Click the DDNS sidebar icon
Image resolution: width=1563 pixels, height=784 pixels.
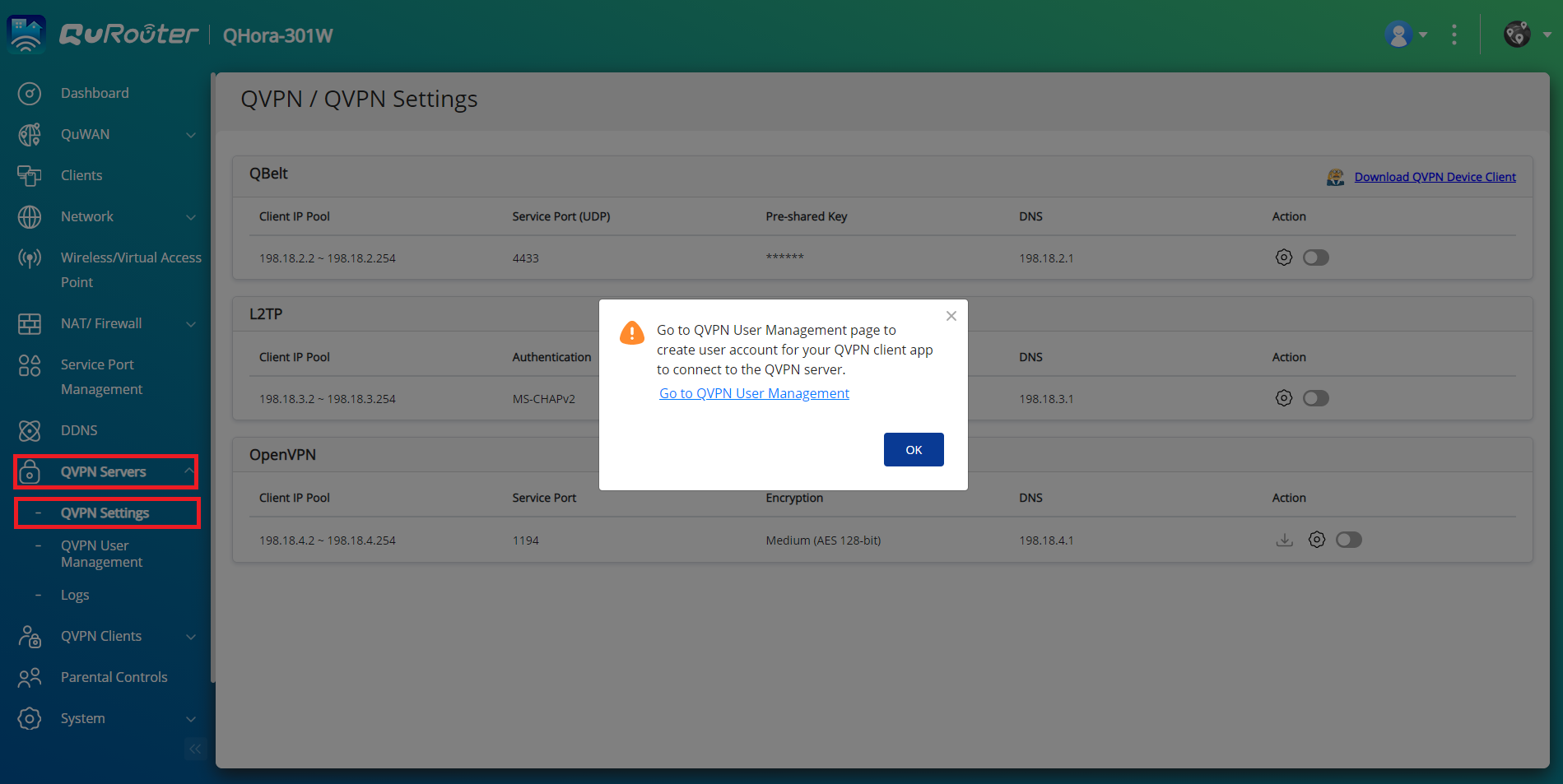pyautogui.click(x=30, y=431)
